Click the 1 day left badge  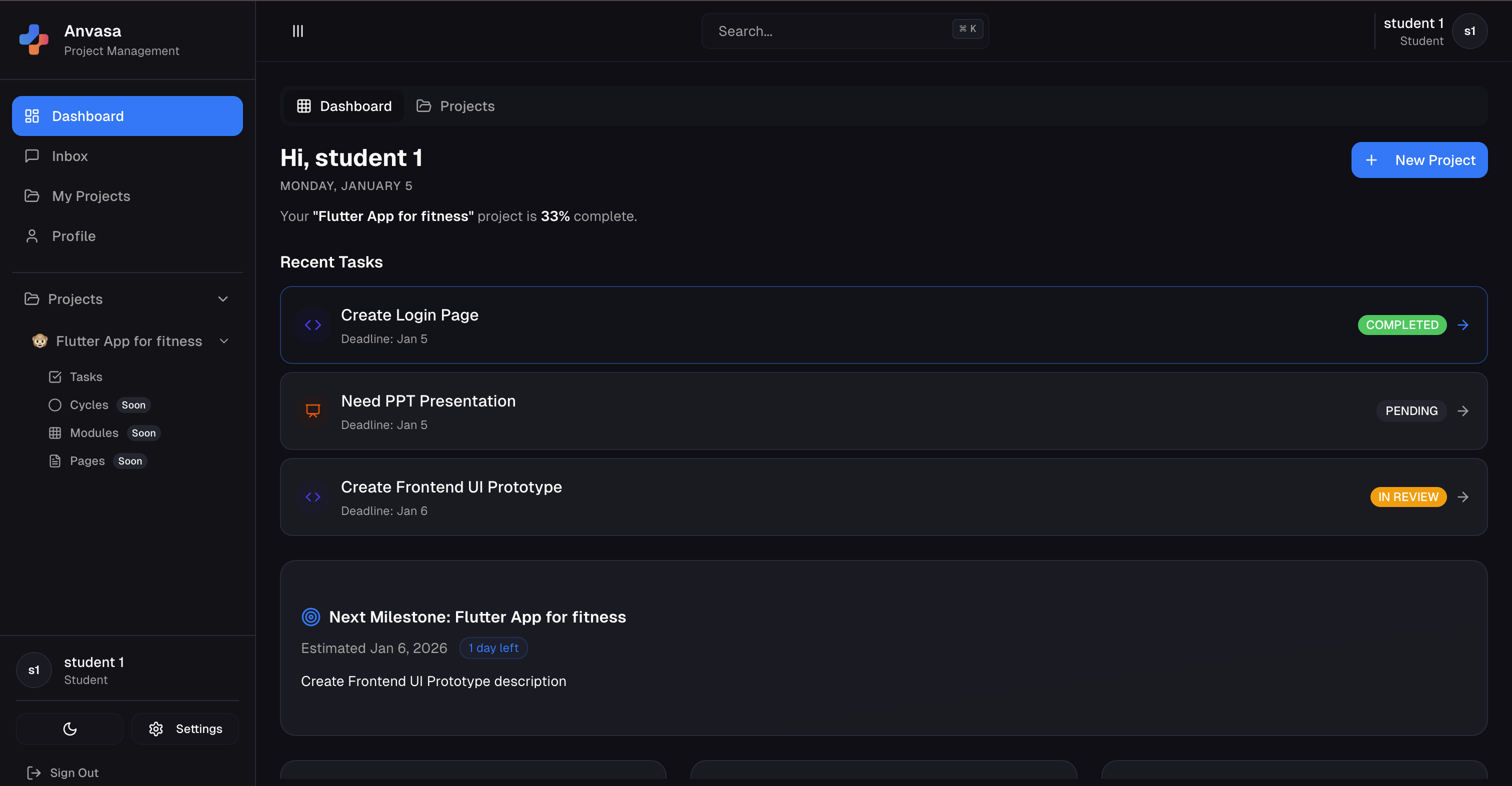tap(493, 648)
